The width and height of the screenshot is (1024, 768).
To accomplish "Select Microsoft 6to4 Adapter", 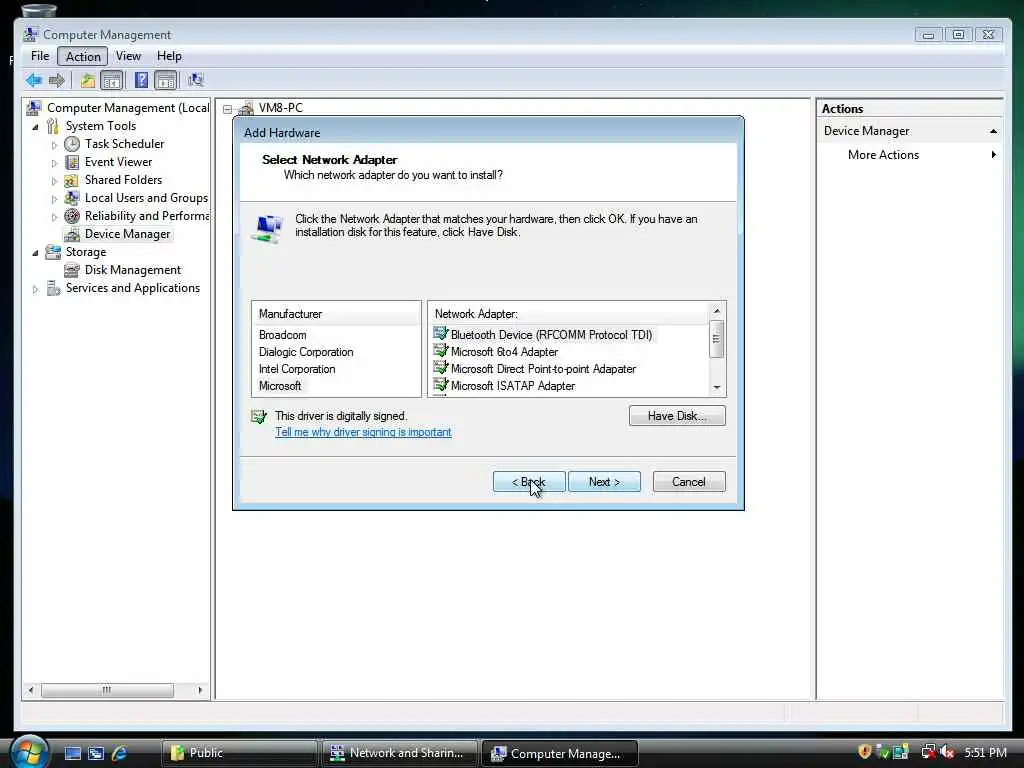I will click(x=496, y=352).
